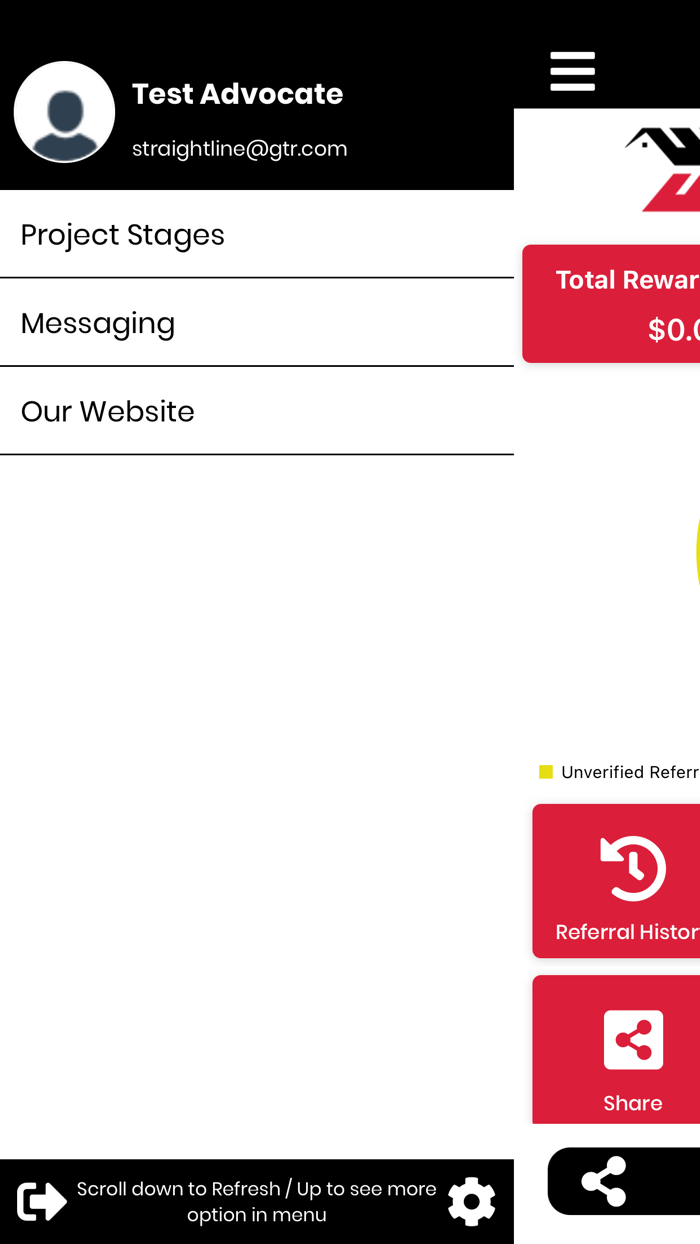Screen dimensions: 700x1244
Task: Click the yellow legend color square
Action: (546, 772)
